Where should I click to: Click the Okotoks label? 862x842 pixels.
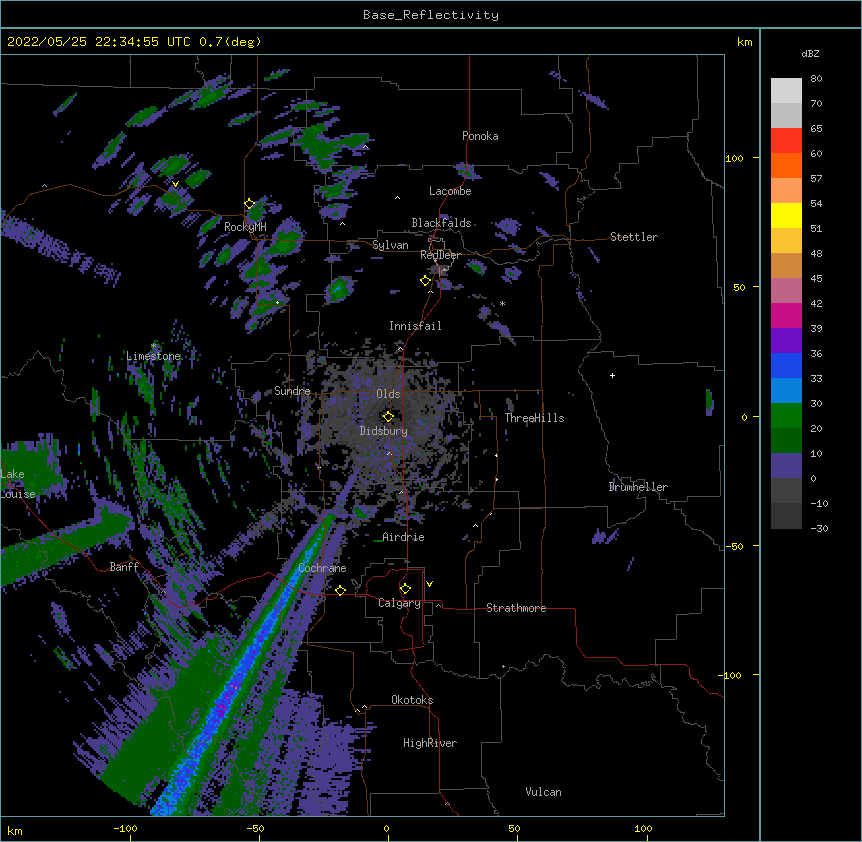coord(412,700)
